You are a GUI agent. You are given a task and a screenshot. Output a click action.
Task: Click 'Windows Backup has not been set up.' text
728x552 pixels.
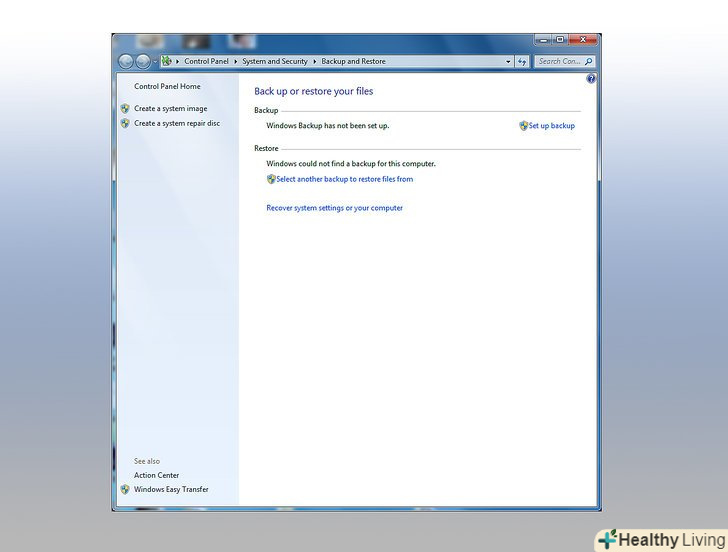[x=328, y=126]
